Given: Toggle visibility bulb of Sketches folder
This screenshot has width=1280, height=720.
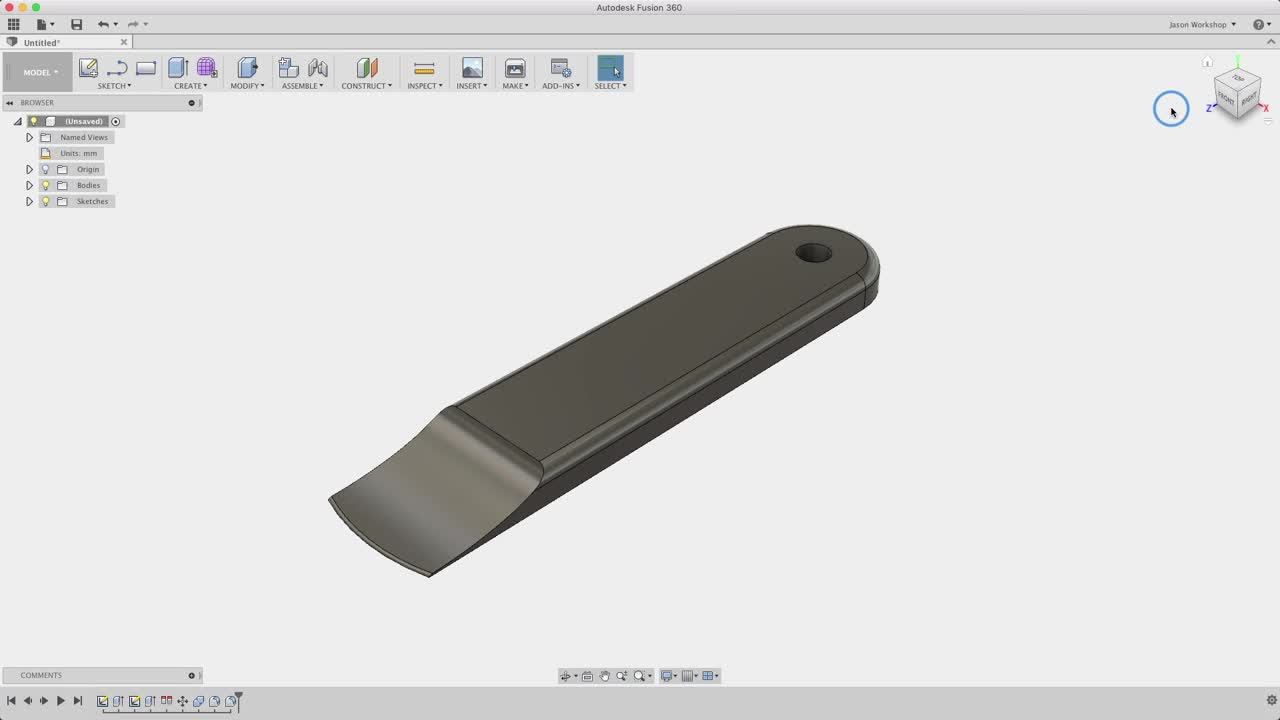Looking at the screenshot, I should tap(45, 201).
